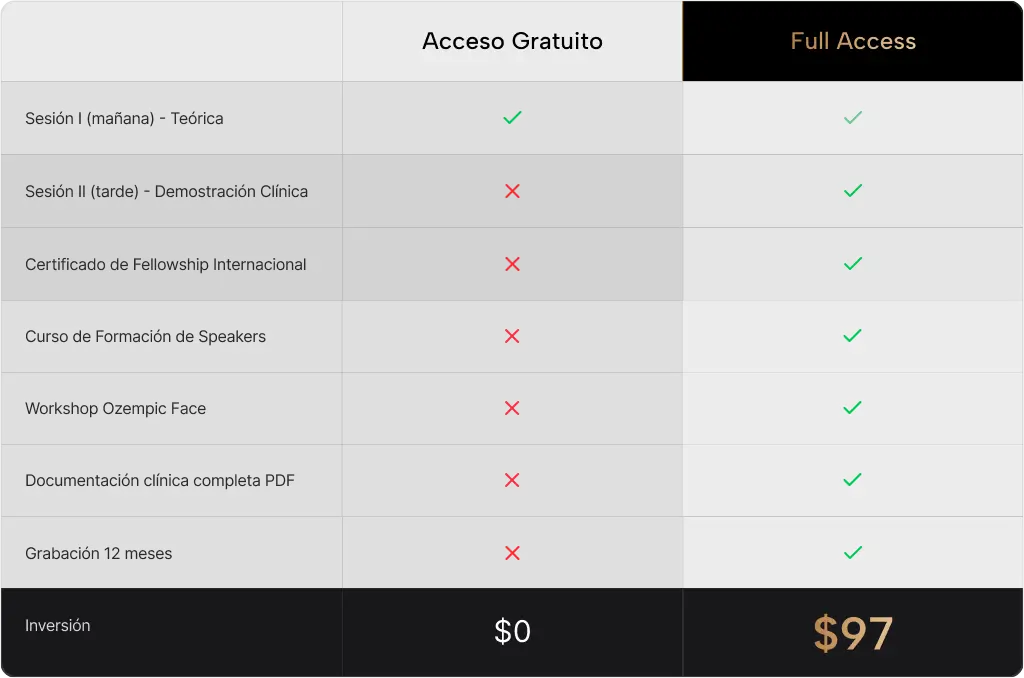Click Full Access check for Sesión I Teórica

tap(852, 118)
